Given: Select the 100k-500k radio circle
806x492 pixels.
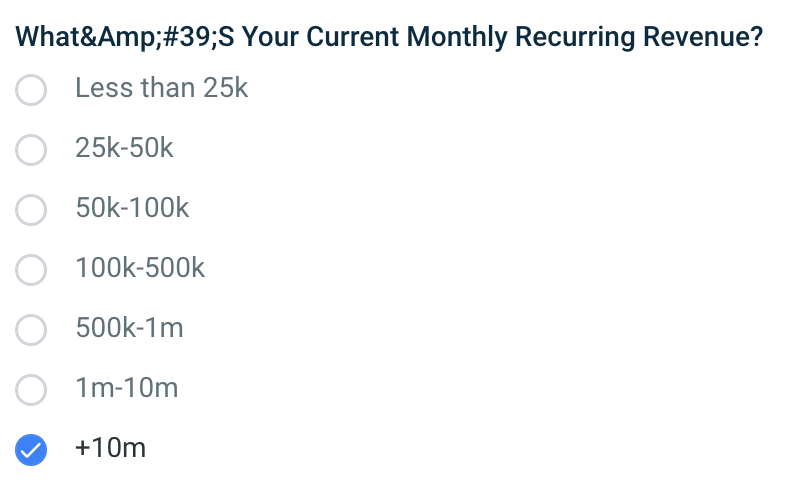Looking at the screenshot, I should pos(31,270).
